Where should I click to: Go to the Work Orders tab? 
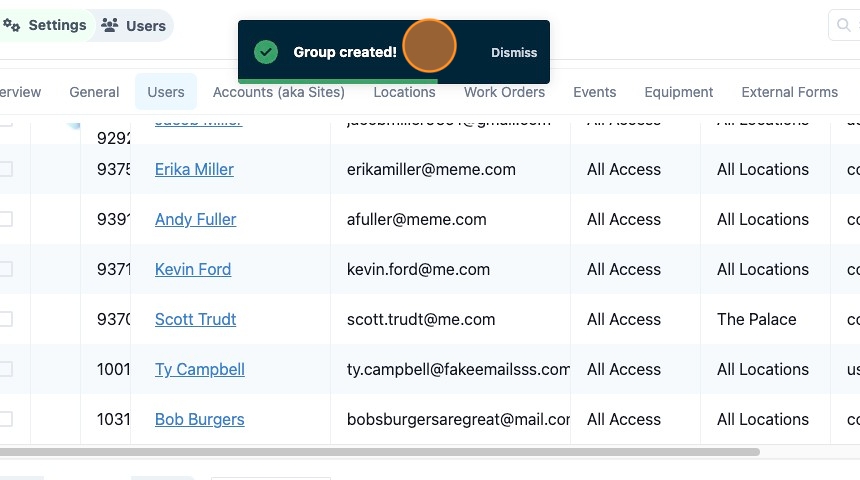tap(505, 92)
